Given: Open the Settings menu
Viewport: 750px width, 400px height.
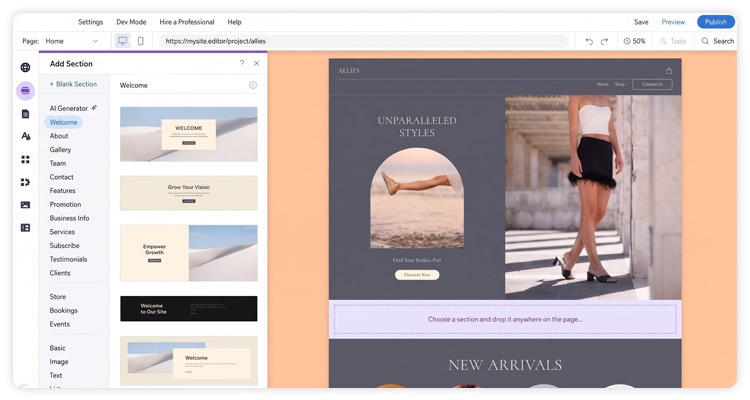Looking at the screenshot, I should (90, 22).
